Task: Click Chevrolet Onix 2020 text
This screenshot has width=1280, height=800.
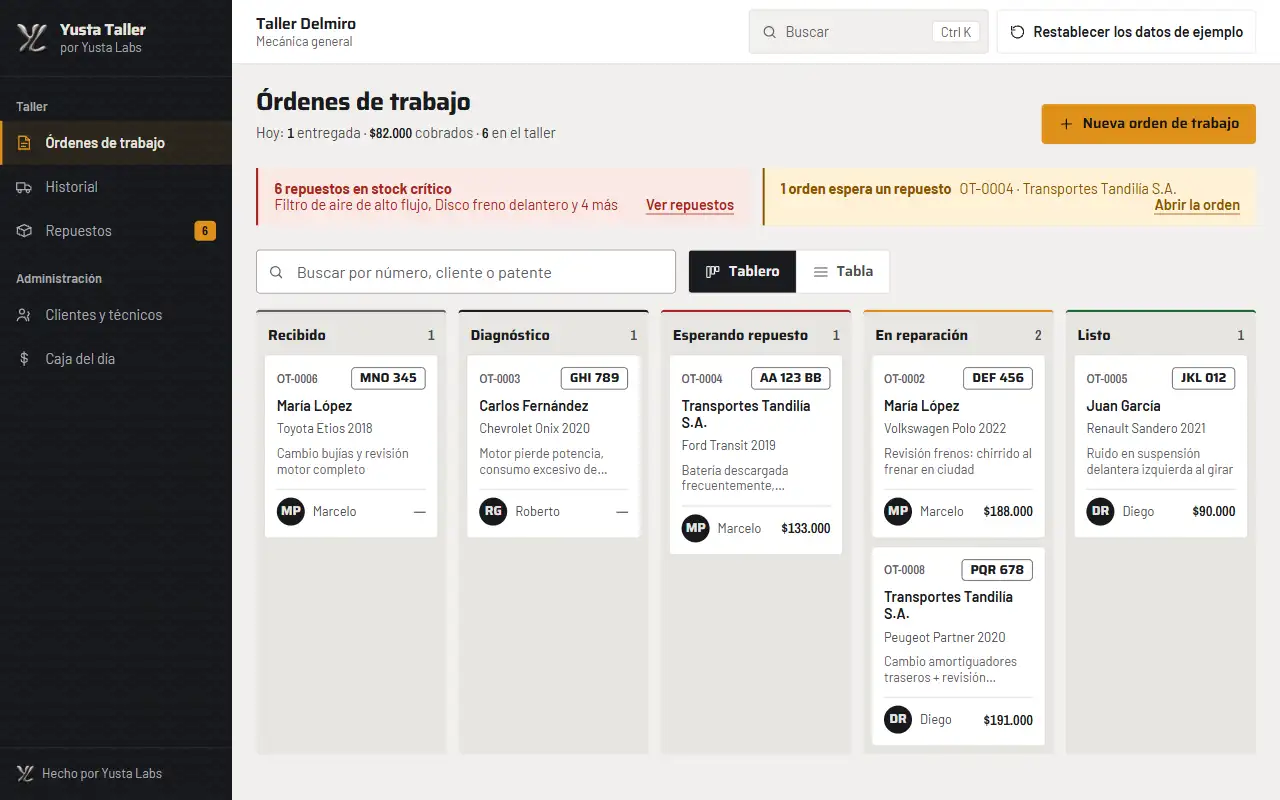Action: coord(535,428)
